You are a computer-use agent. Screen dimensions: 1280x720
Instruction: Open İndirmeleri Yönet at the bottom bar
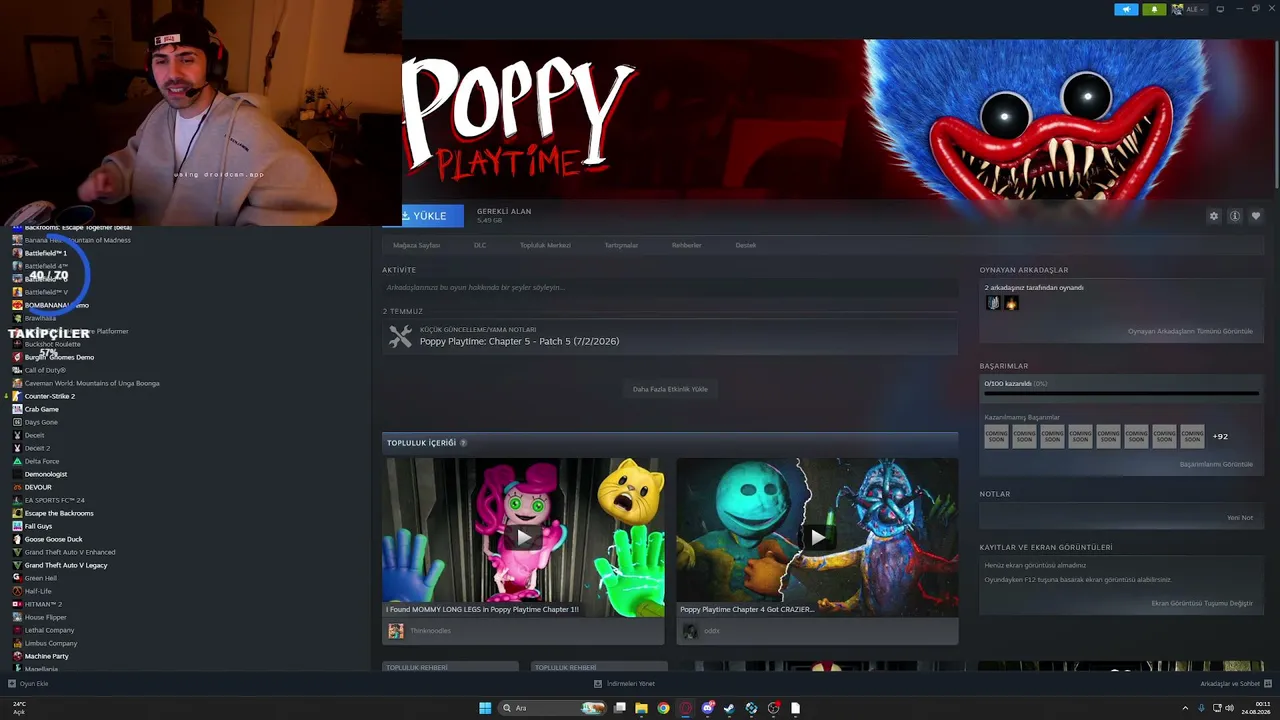point(625,684)
